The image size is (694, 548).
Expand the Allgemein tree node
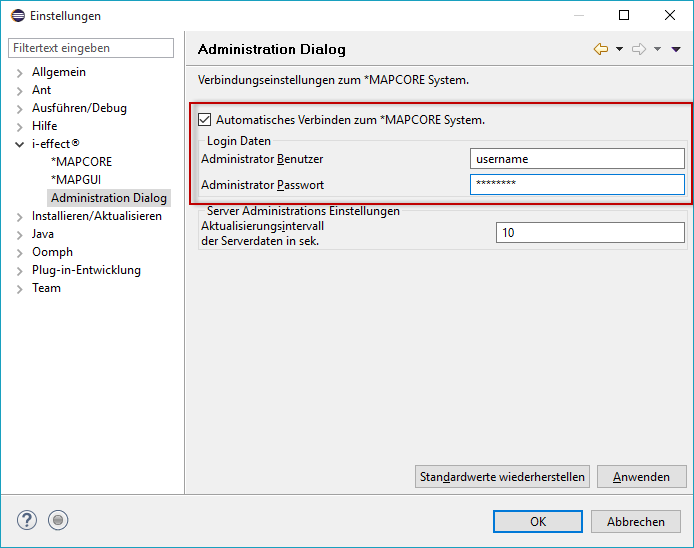(19, 72)
